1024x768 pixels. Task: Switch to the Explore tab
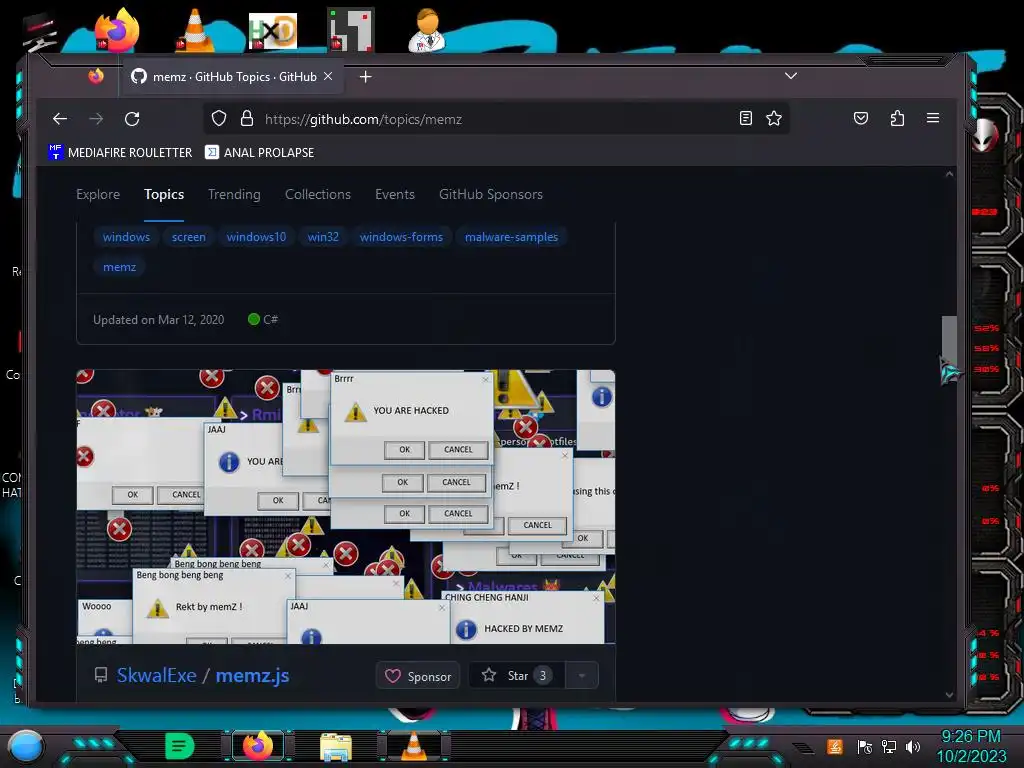tap(98, 194)
